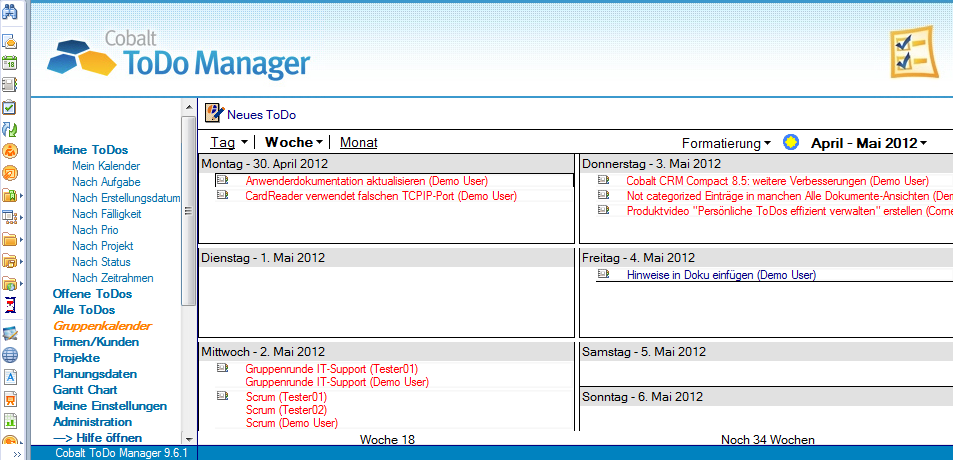Click the orange screen sidebar icon
This screenshot has width=953, height=460.
(x=10, y=173)
